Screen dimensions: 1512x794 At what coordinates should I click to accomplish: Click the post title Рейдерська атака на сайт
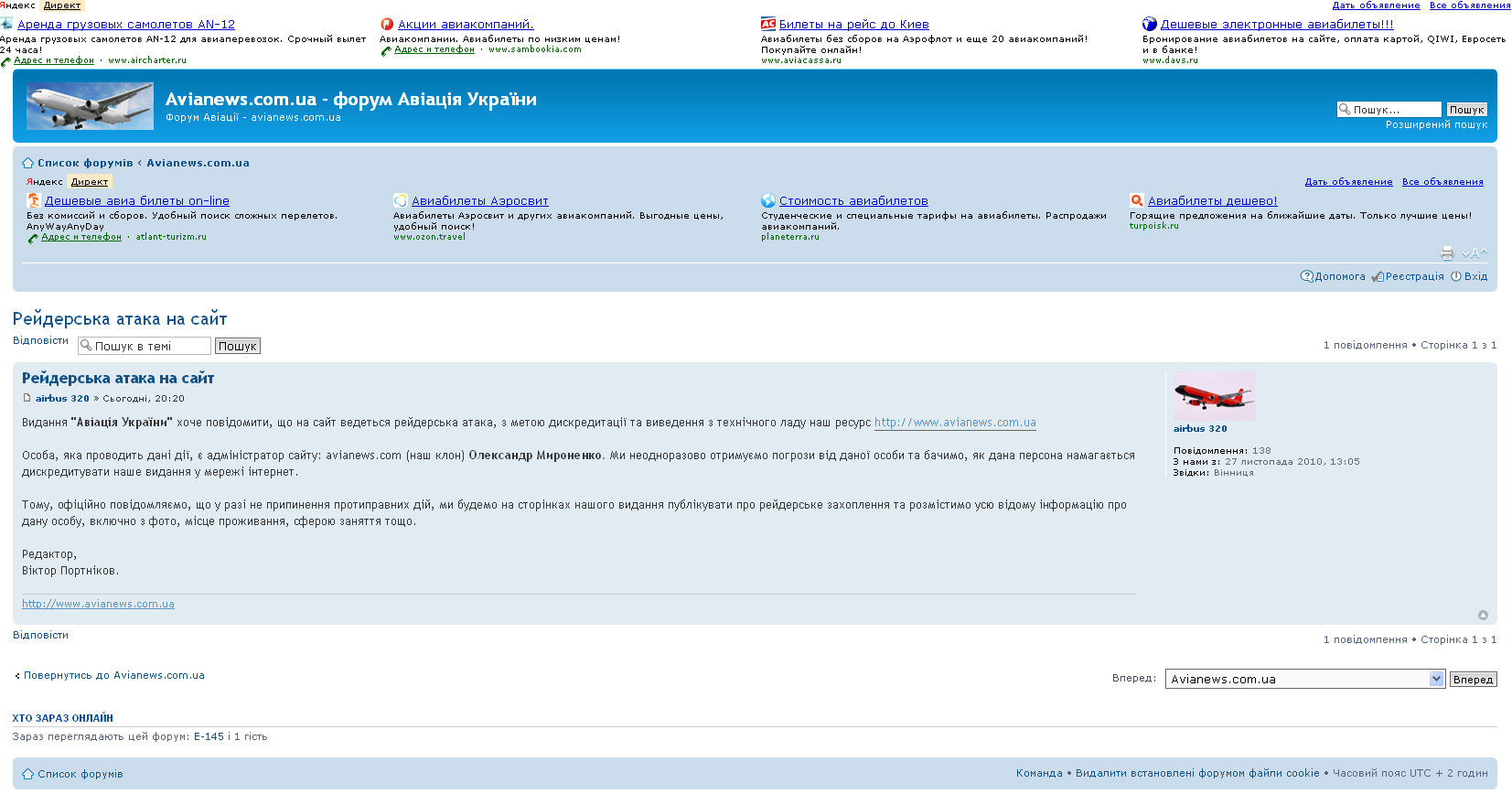118,378
